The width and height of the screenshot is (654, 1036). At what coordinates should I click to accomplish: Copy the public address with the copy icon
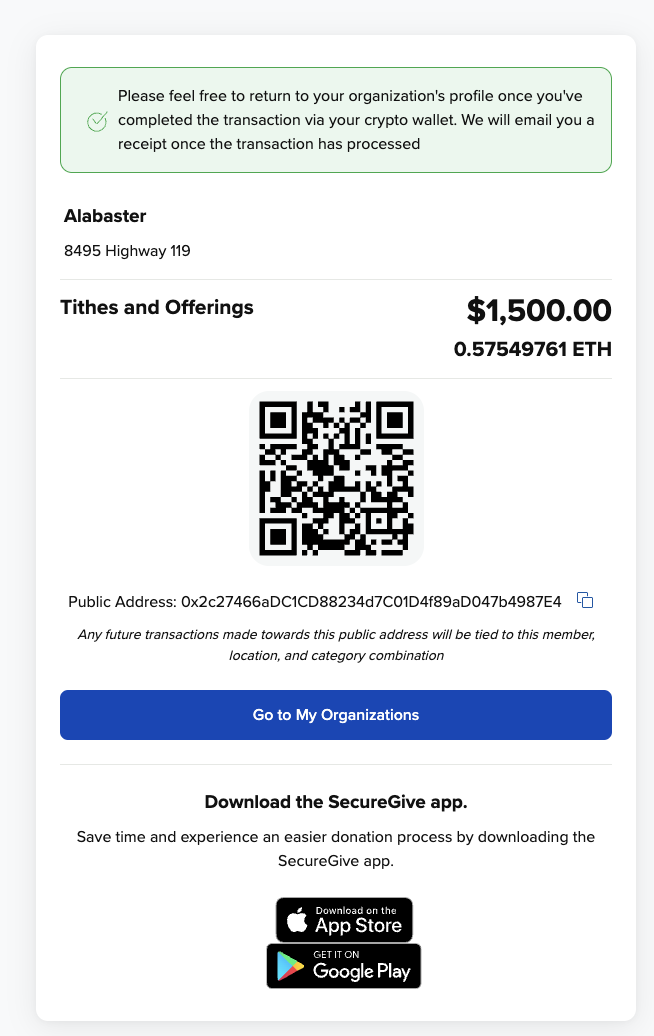pyautogui.click(x=586, y=600)
